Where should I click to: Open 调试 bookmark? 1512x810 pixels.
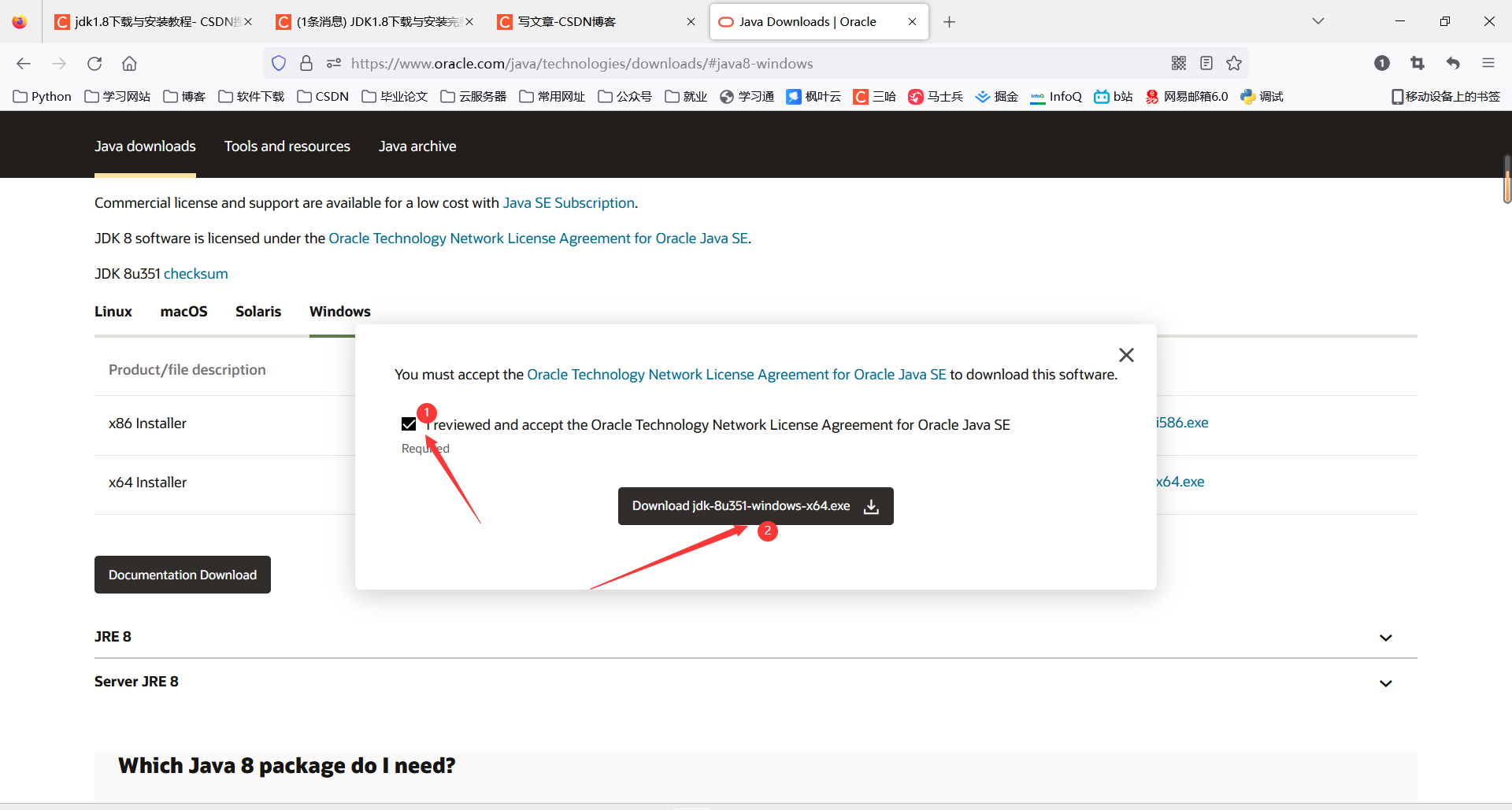(1262, 97)
